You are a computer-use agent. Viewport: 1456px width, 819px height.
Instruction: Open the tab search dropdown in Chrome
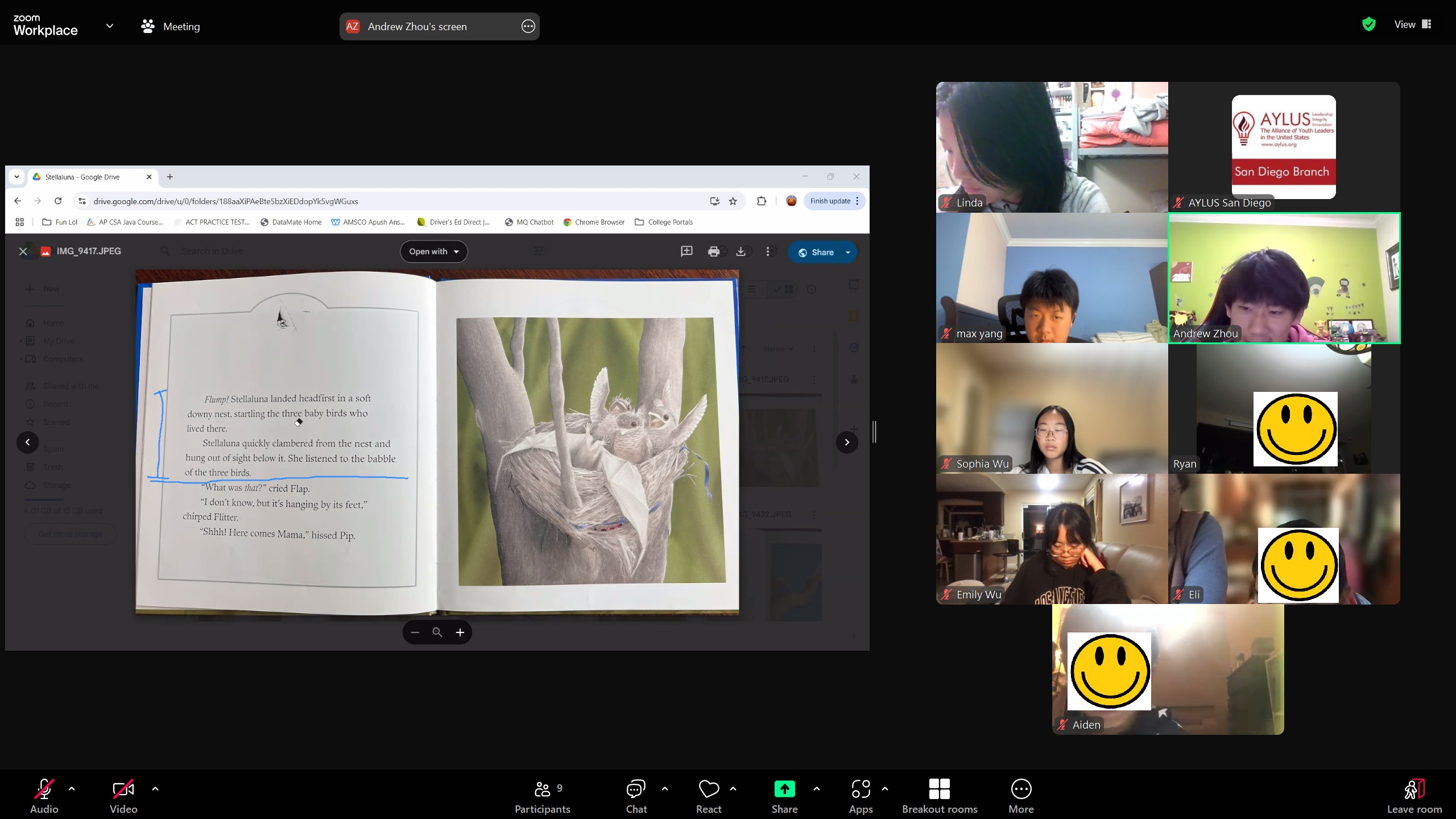[x=16, y=177]
